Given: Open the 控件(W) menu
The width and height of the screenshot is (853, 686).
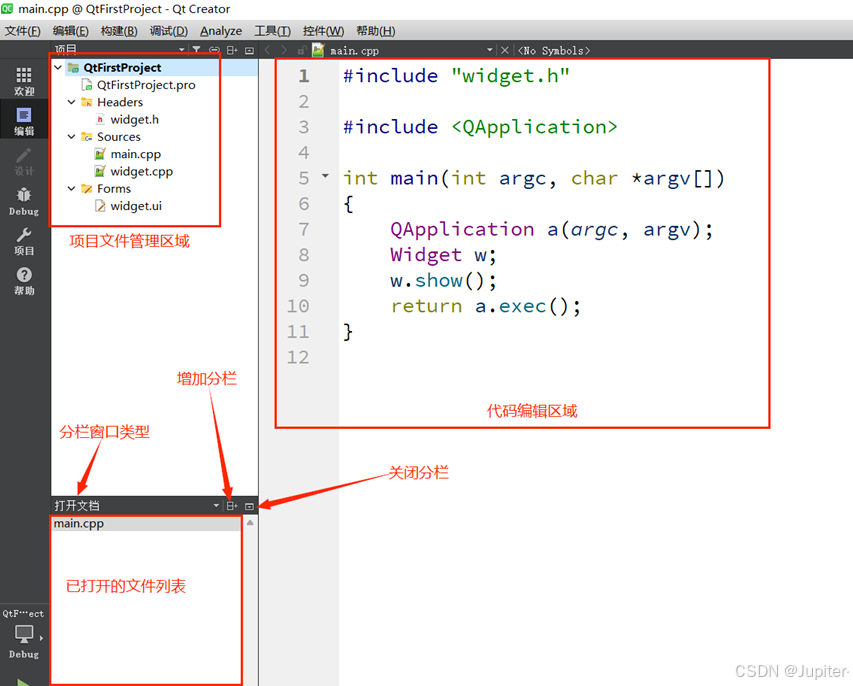Looking at the screenshot, I should pyautogui.click(x=323, y=31).
